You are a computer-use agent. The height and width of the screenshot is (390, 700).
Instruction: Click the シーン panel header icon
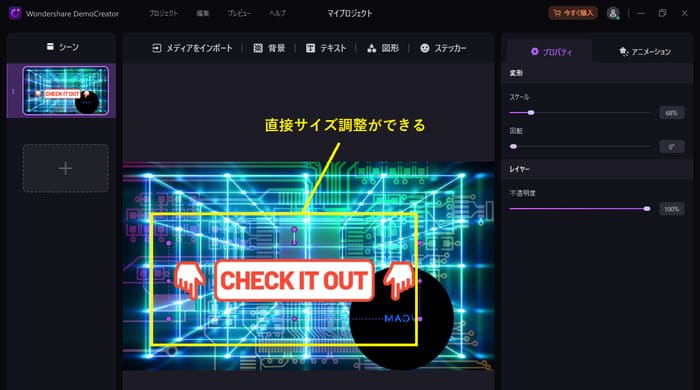(50, 46)
